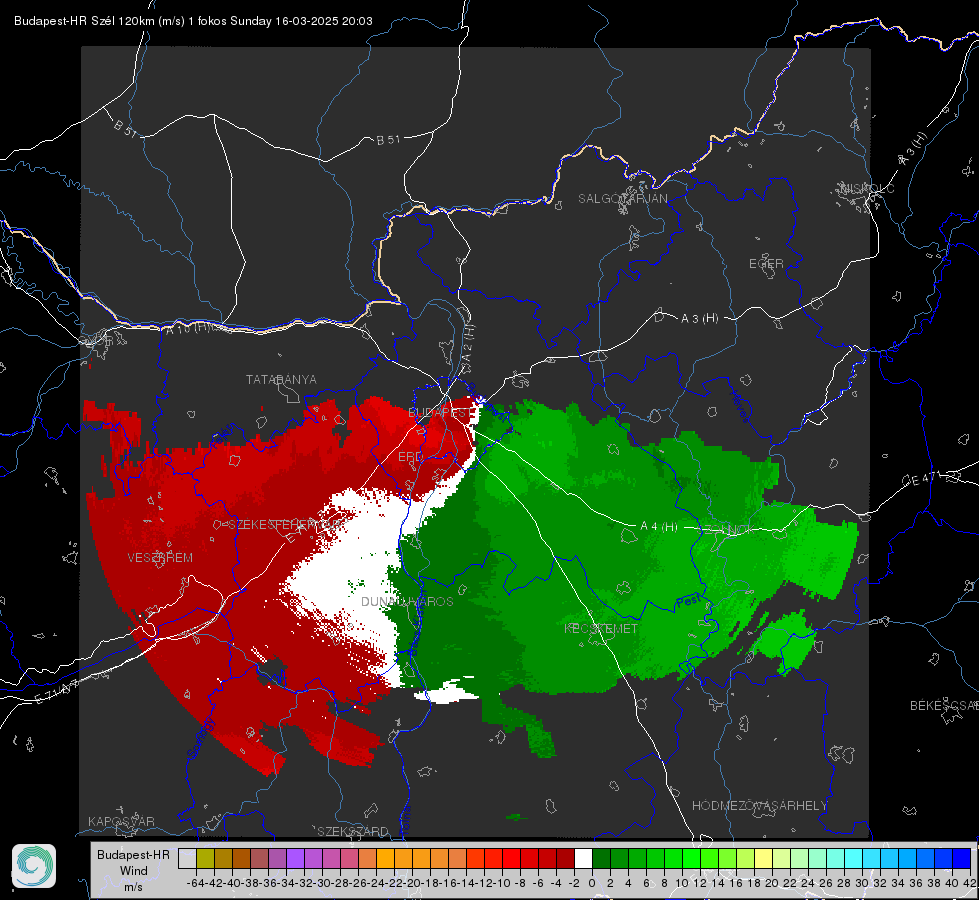
Task: Click the A 3 (H) road label near Eger
Action: click(x=699, y=319)
